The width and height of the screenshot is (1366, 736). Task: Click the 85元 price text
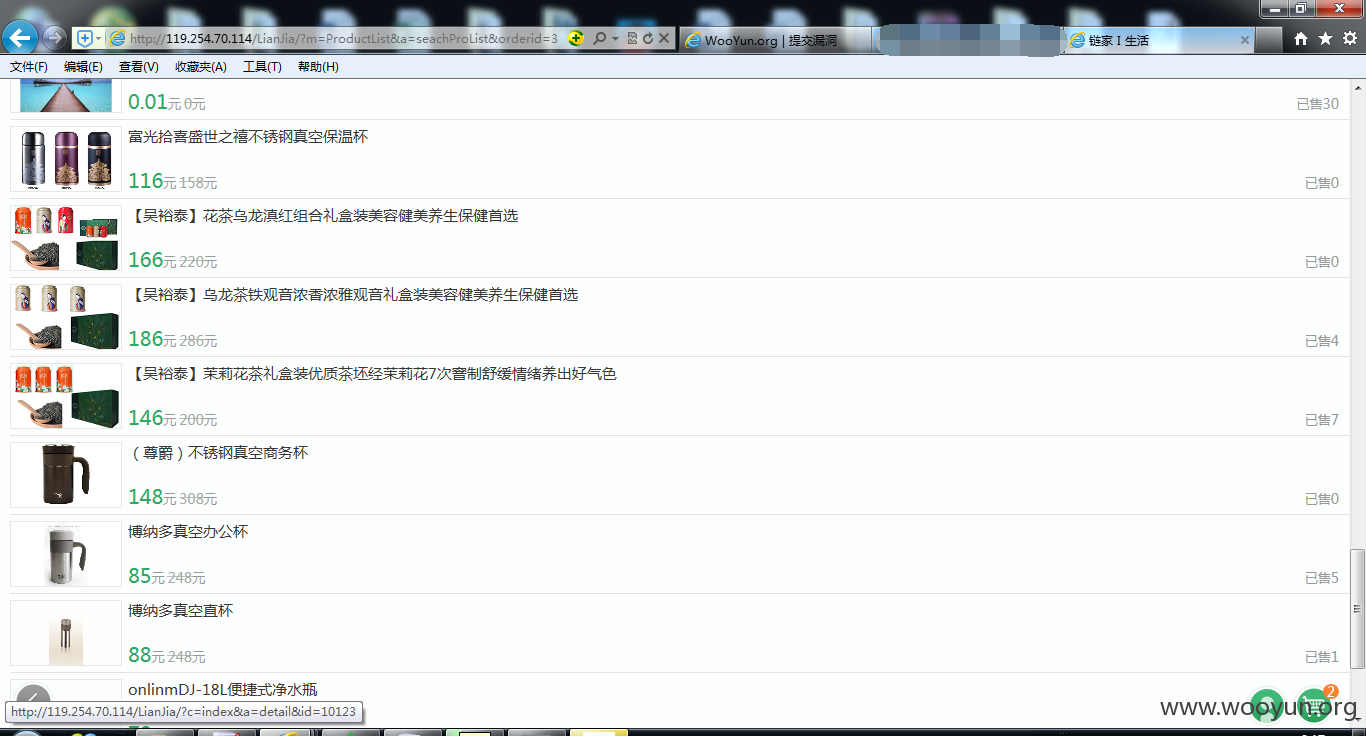pos(146,576)
